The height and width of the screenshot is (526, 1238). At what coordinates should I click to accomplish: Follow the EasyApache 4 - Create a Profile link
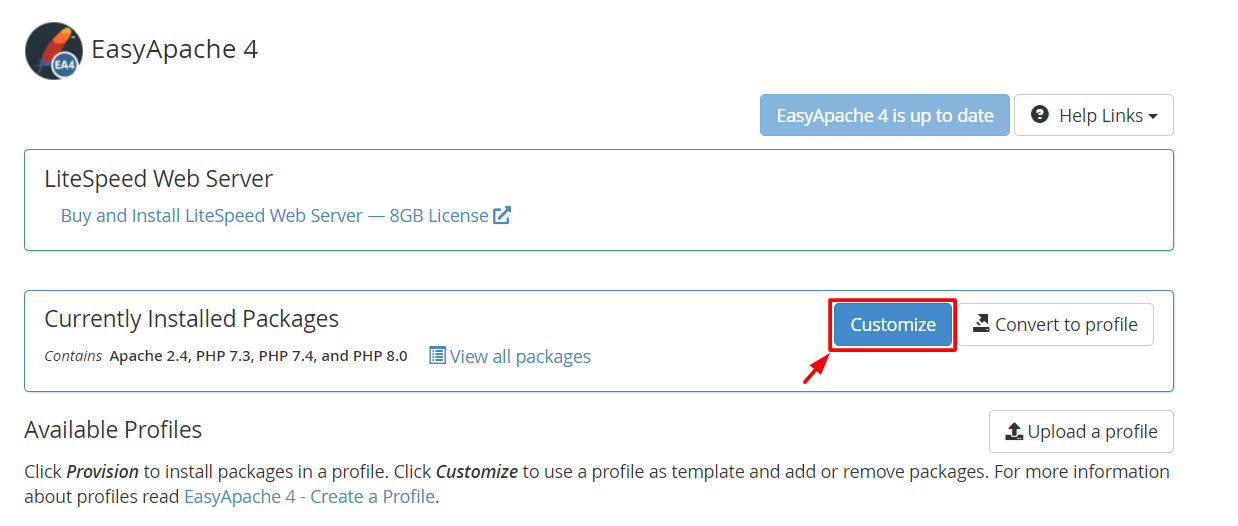coord(309,496)
